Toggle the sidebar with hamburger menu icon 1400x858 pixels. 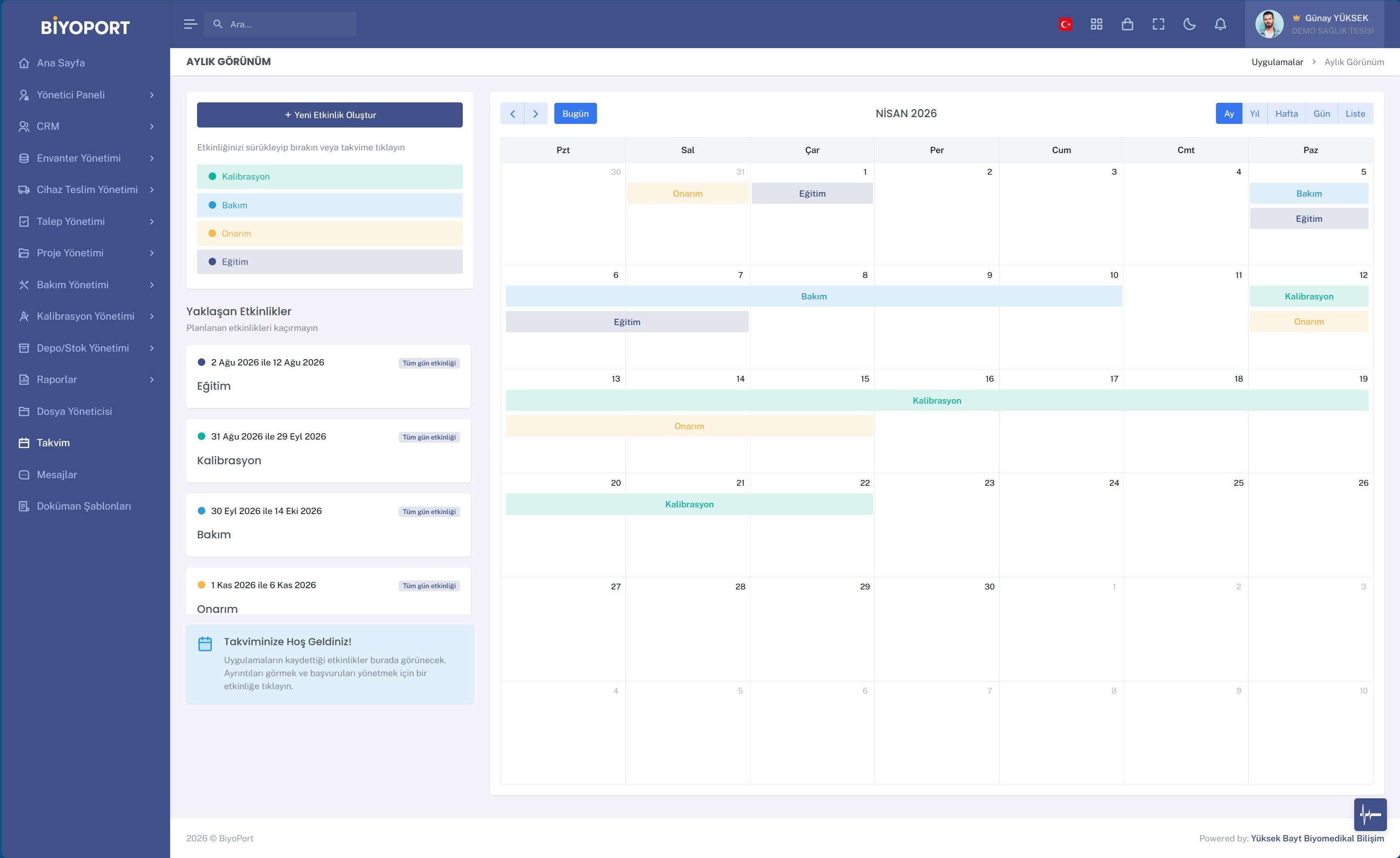pyautogui.click(x=190, y=24)
